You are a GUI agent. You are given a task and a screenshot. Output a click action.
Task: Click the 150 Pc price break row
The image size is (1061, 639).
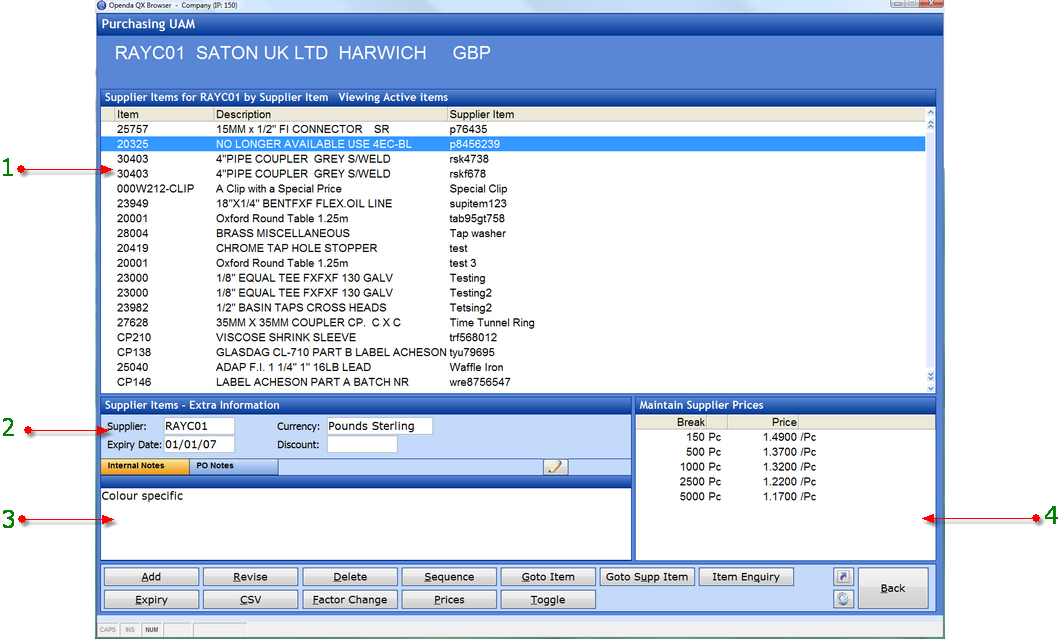click(786, 437)
